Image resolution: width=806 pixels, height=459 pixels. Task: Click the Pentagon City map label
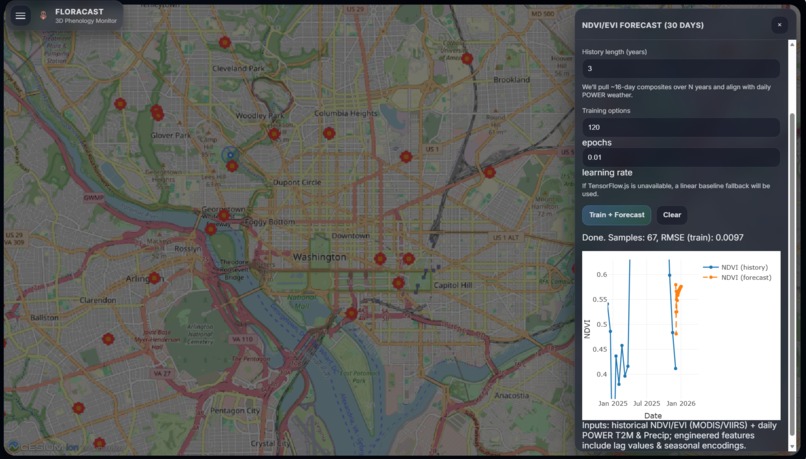pyautogui.click(x=235, y=411)
